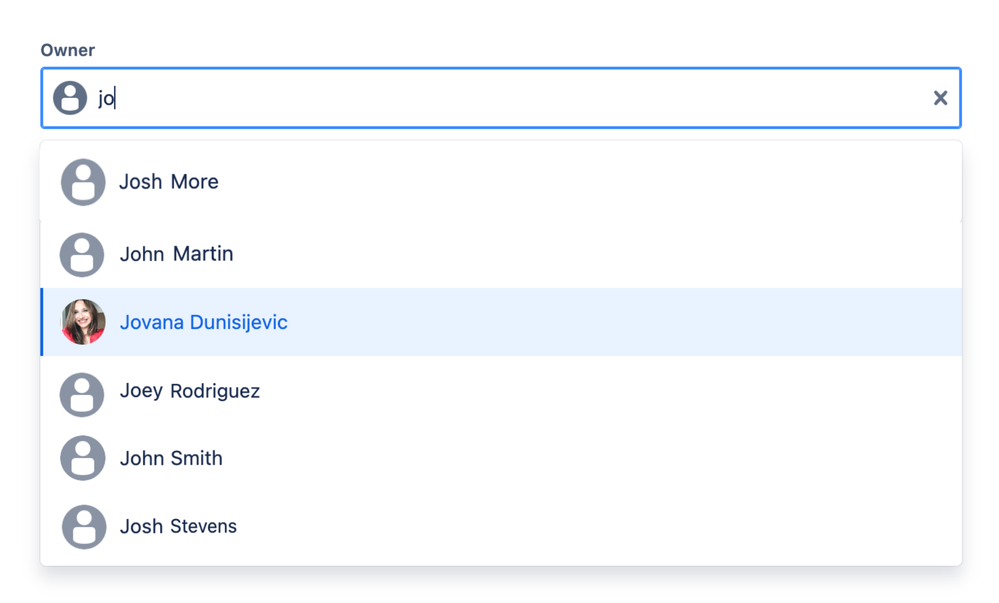The height and width of the screenshot is (603, 999).
Task: Click the user avatar inside Owner field
Action: (x=70, y=98)
